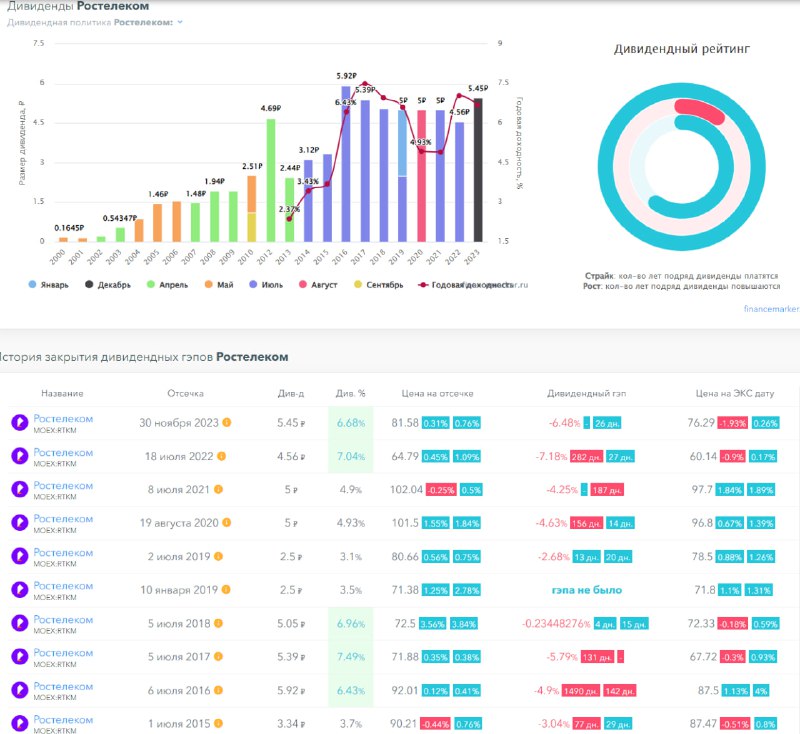Click the 282 дн. red gap badge

[586, 457]
